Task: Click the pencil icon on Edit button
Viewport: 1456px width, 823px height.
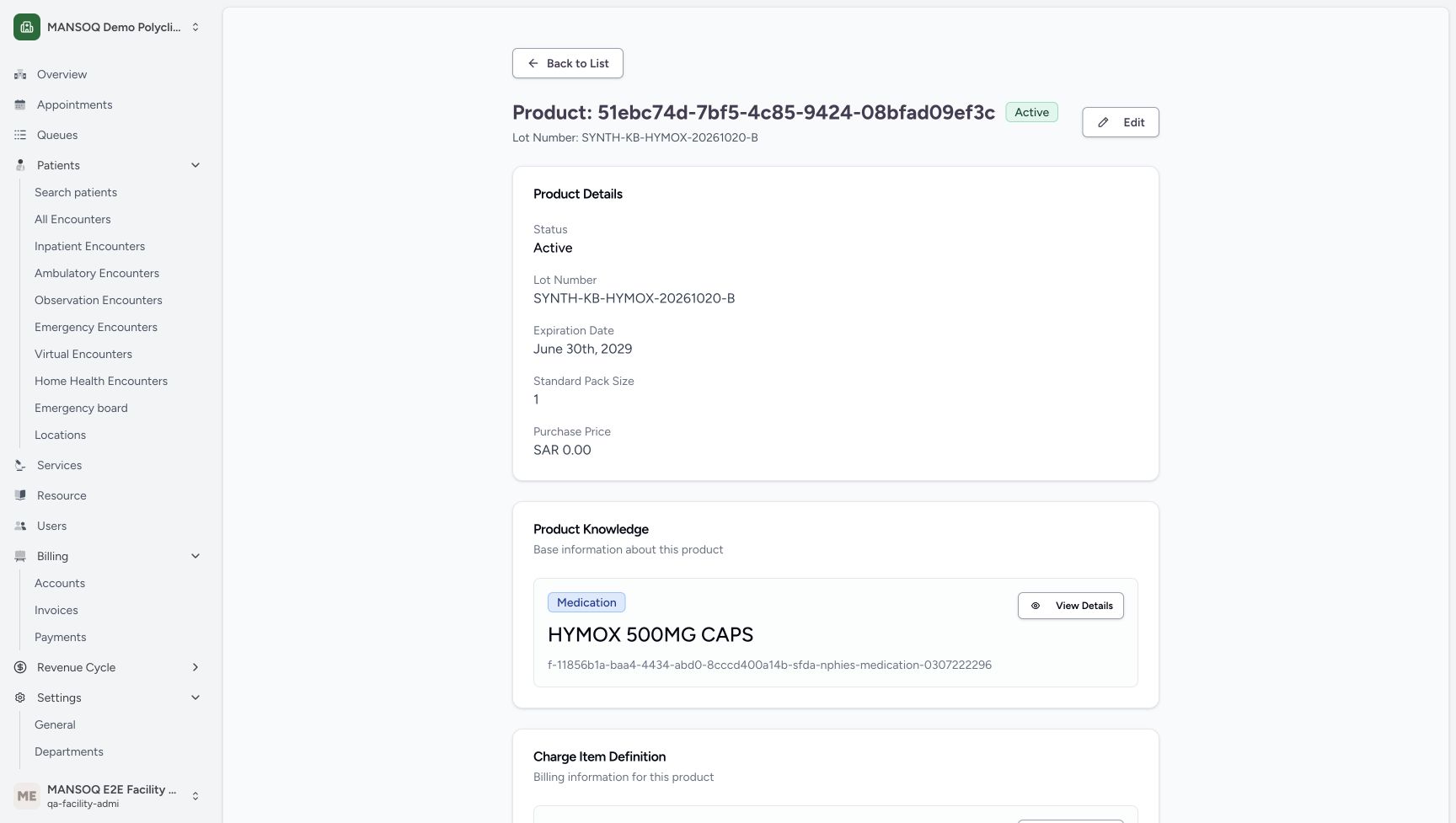Action: tap(1103, 122)
